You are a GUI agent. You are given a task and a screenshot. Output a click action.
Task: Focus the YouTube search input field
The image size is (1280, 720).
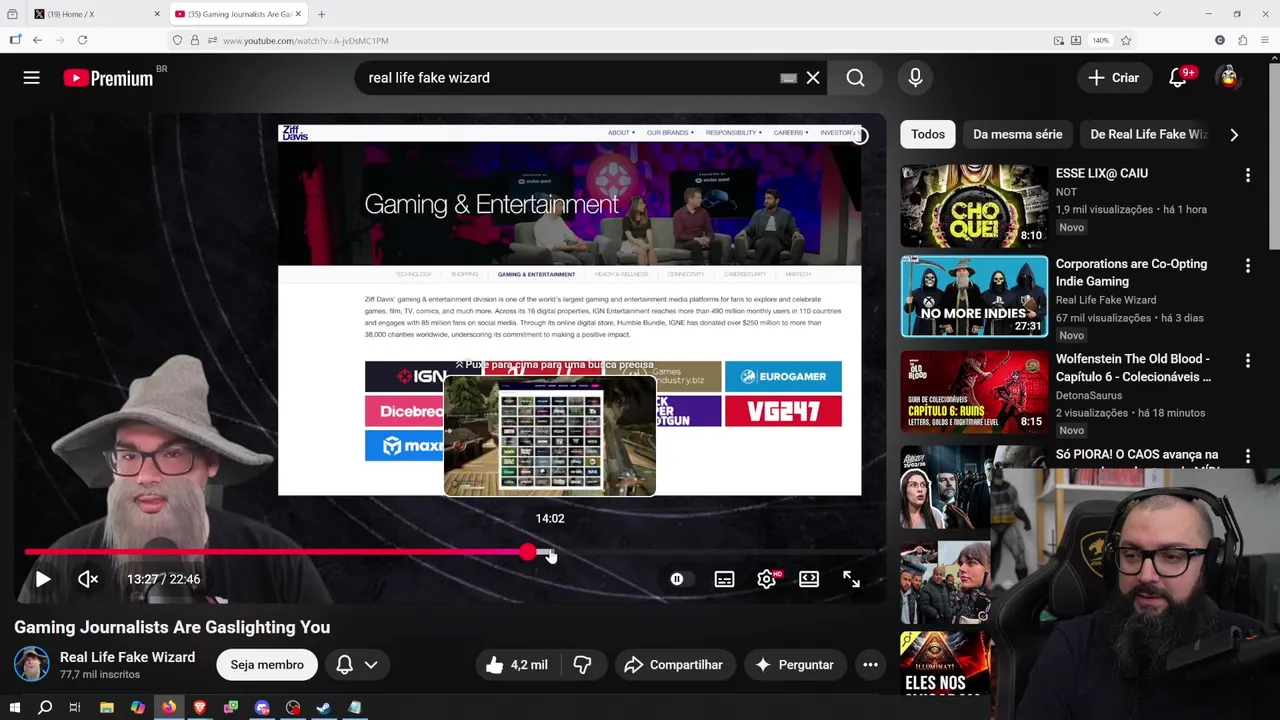[570, 78]
